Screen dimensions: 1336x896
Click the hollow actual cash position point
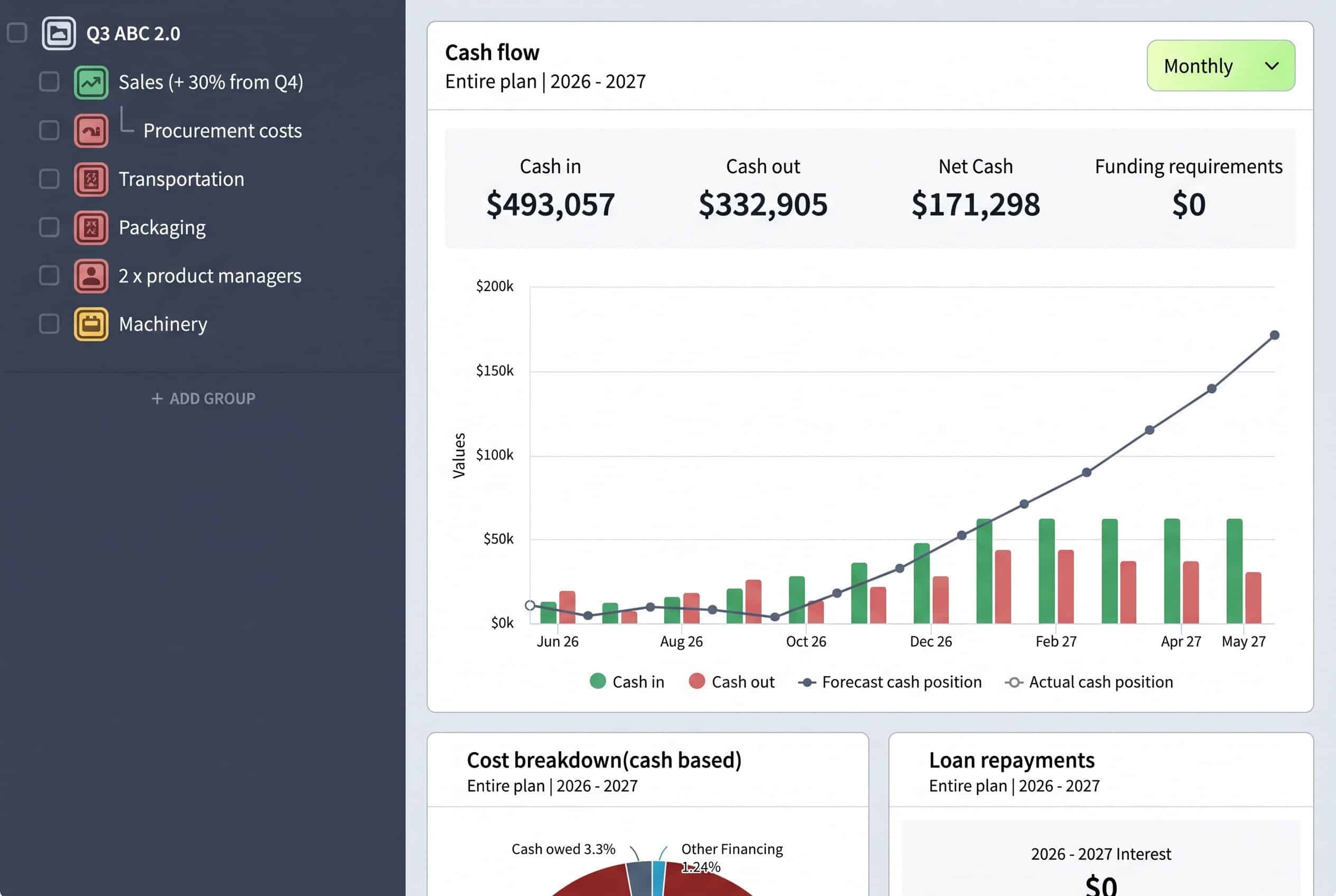tap(530, 606)
